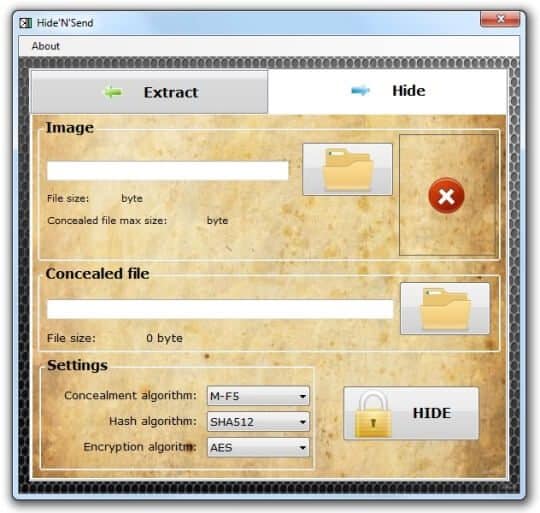Click the empty image preview thumbnail area

click(x=448, y=195)
